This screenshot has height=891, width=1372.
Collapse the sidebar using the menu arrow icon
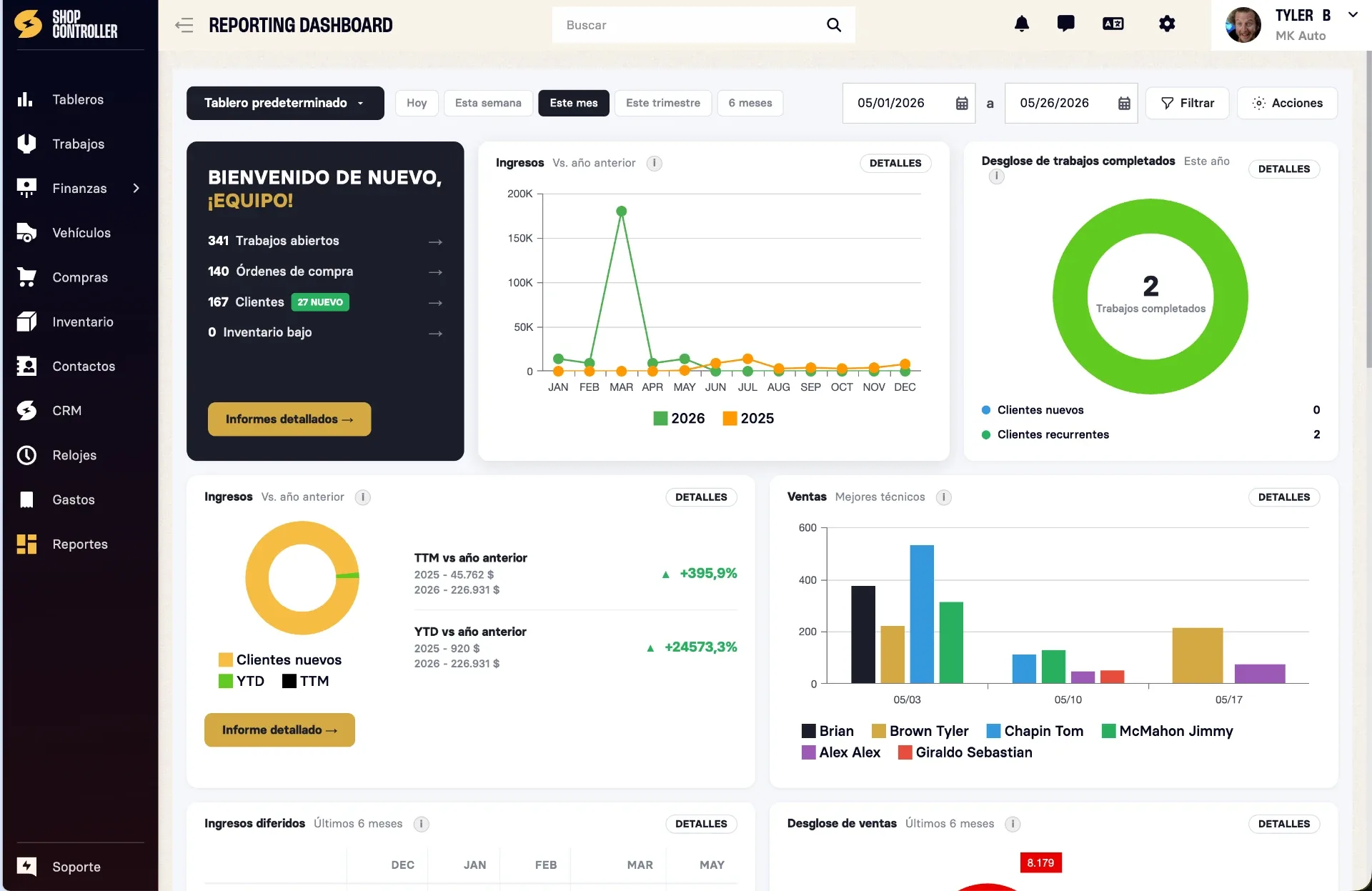pos(184,25)
